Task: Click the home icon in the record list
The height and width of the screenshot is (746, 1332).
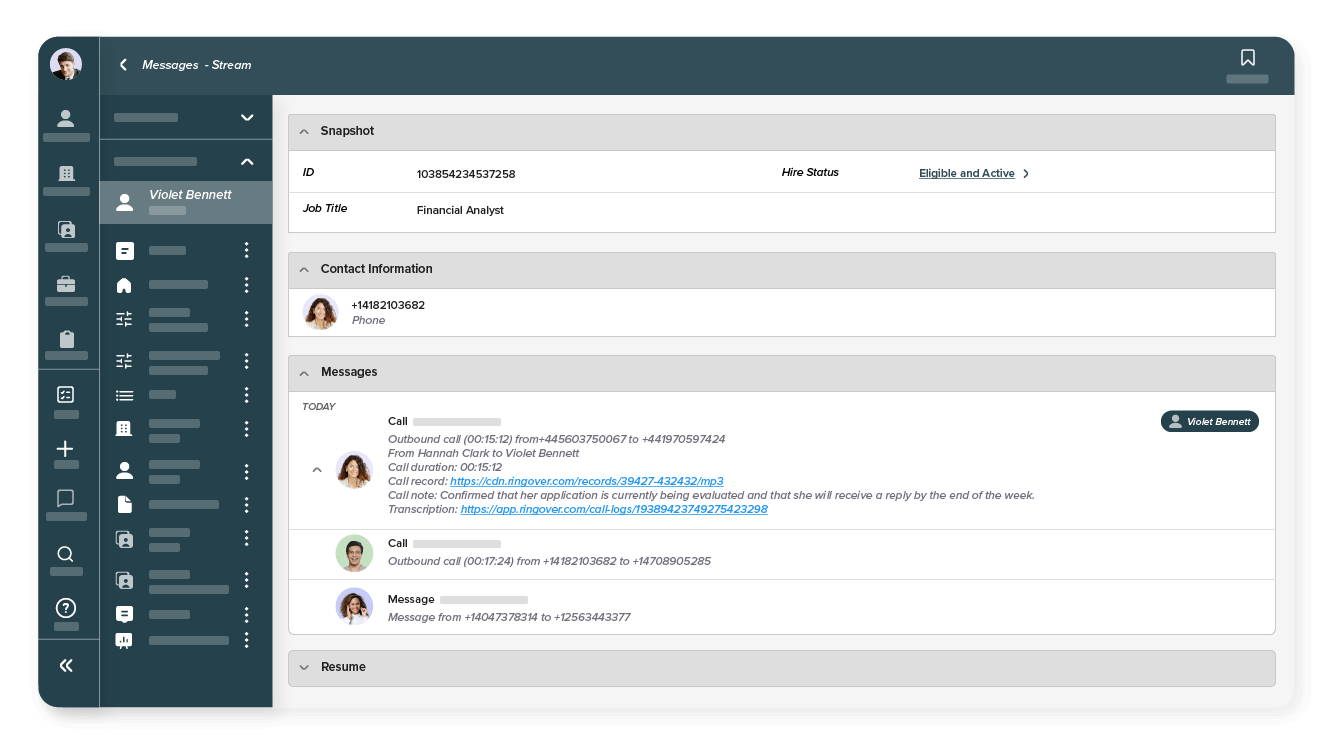Action: click(x=124, y=284)
